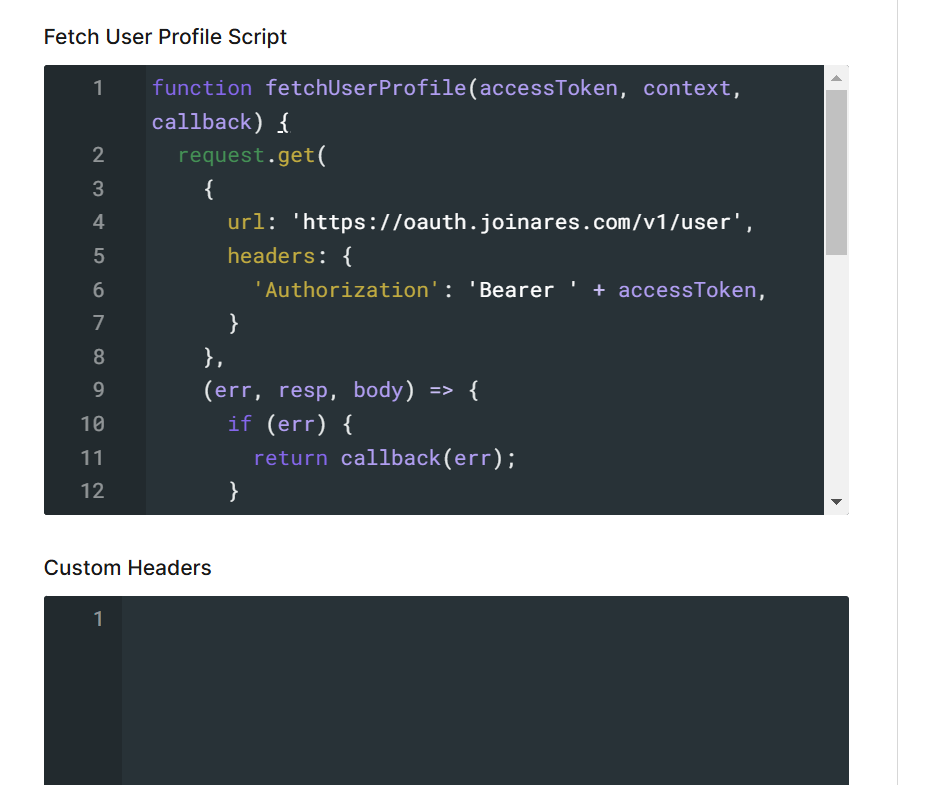Click inside the empty Custom Headers editor

(x=484, y=690)
